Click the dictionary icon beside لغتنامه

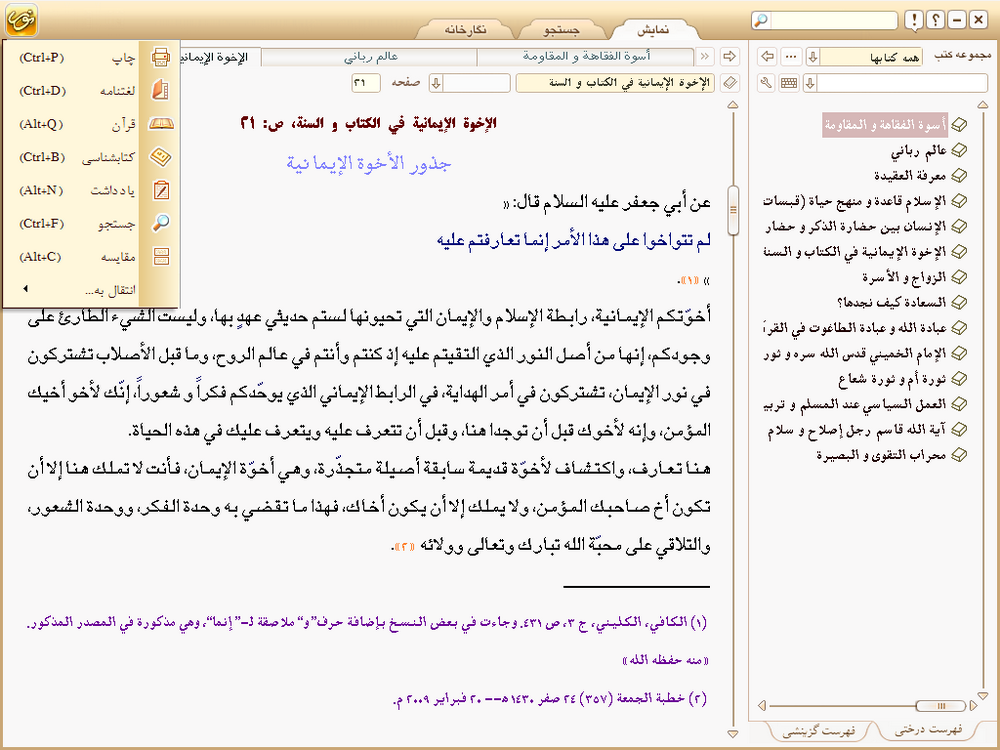point(161,91)
